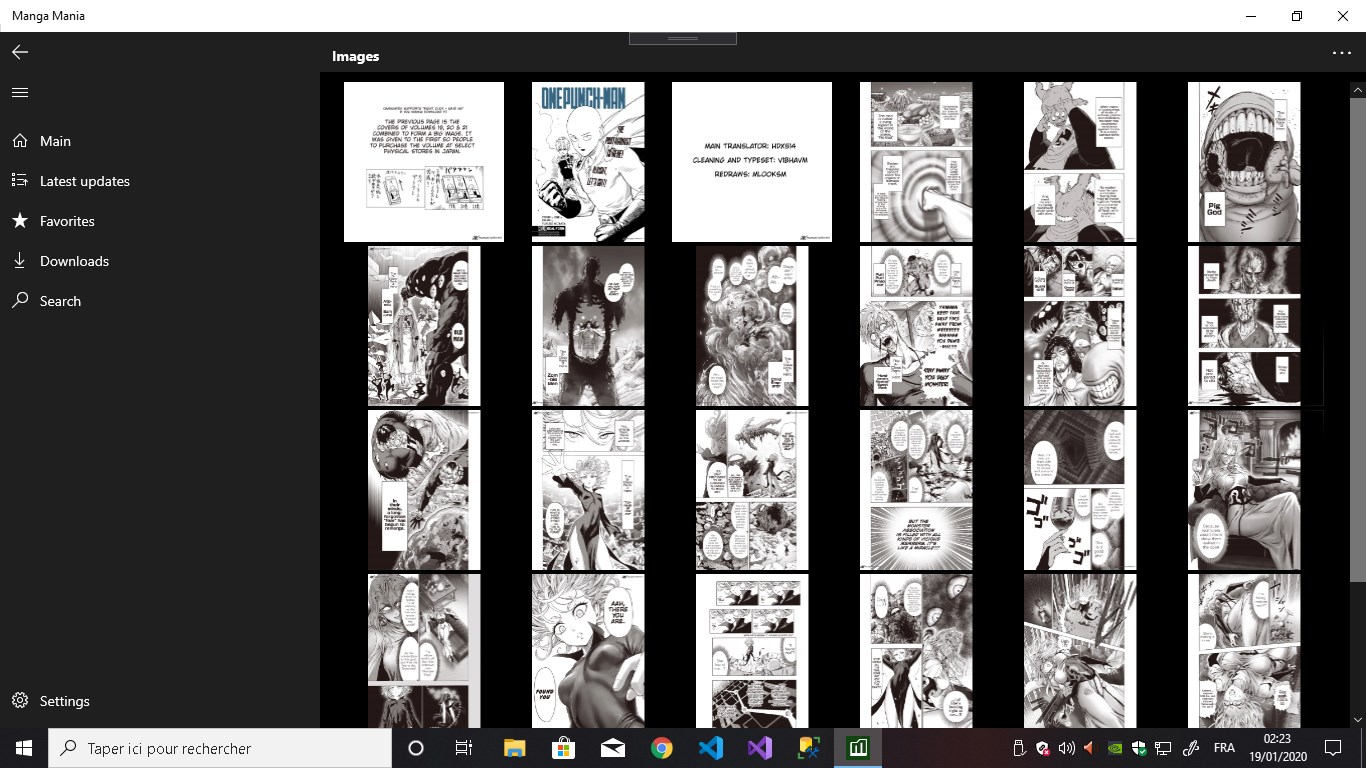The height and width of the screenshot is (768, 1366).
Task: Open the Main home page
Action: tap(160, 141)
